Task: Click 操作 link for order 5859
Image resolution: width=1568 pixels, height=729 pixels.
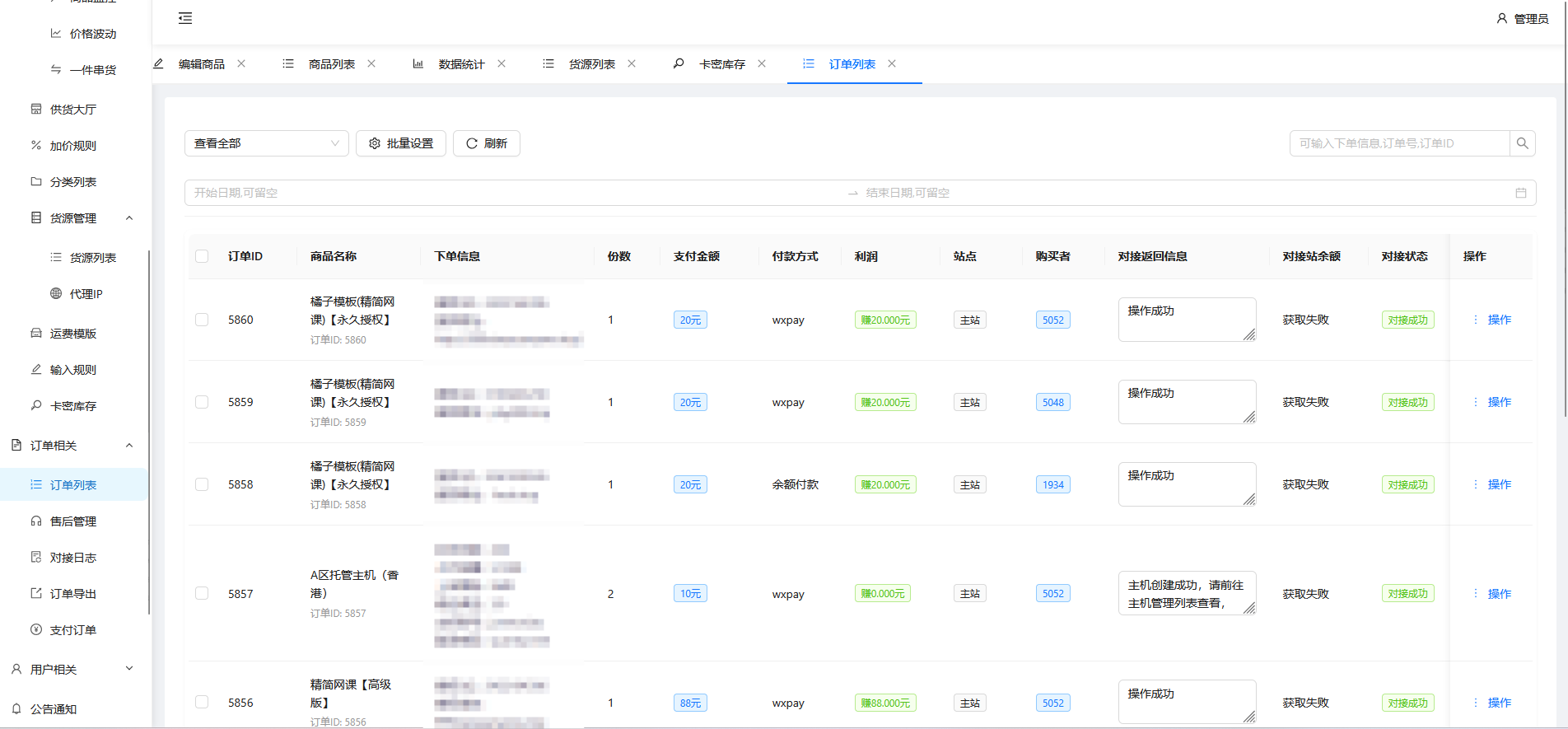Action: point(1499,402)
